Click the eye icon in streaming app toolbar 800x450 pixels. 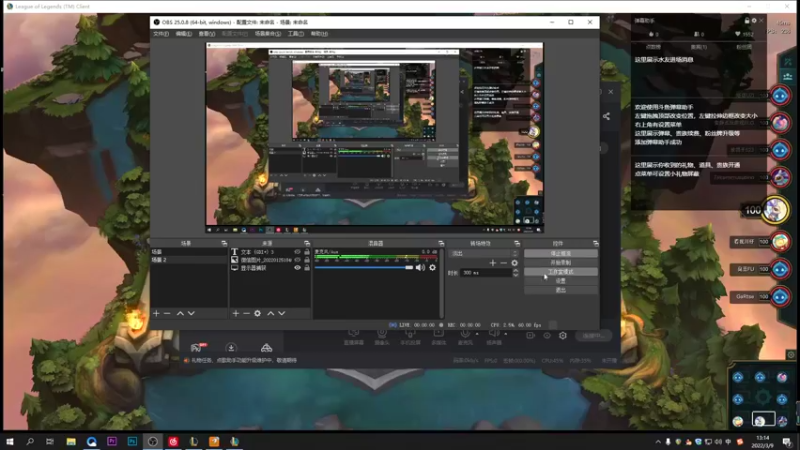547,335
